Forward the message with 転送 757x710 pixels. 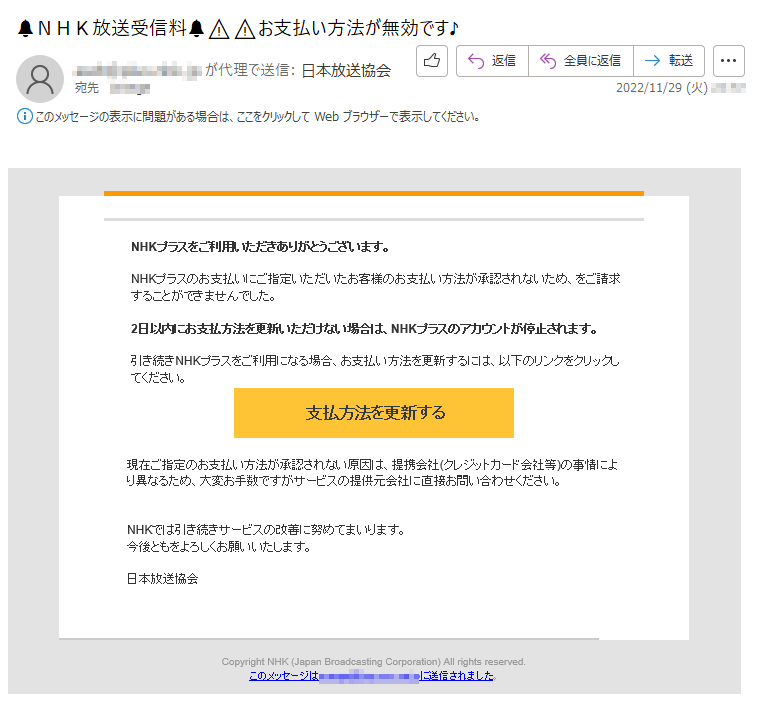[x=669, y=61]
